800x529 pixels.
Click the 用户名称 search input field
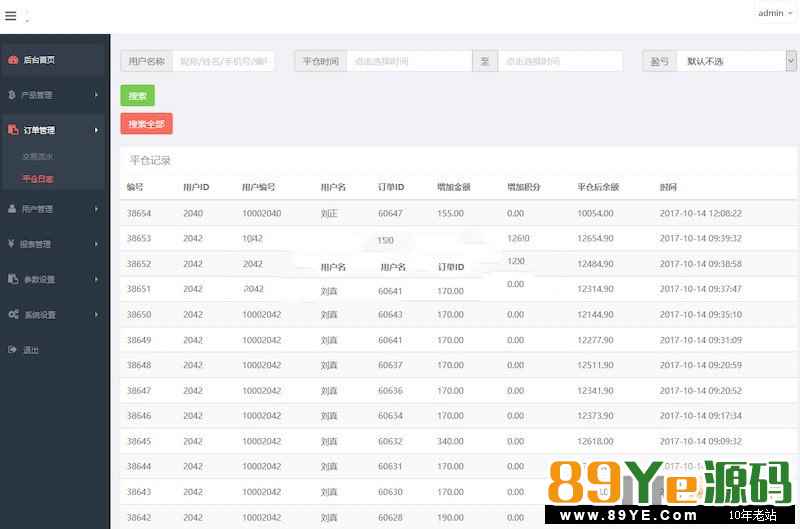point(223,61)
